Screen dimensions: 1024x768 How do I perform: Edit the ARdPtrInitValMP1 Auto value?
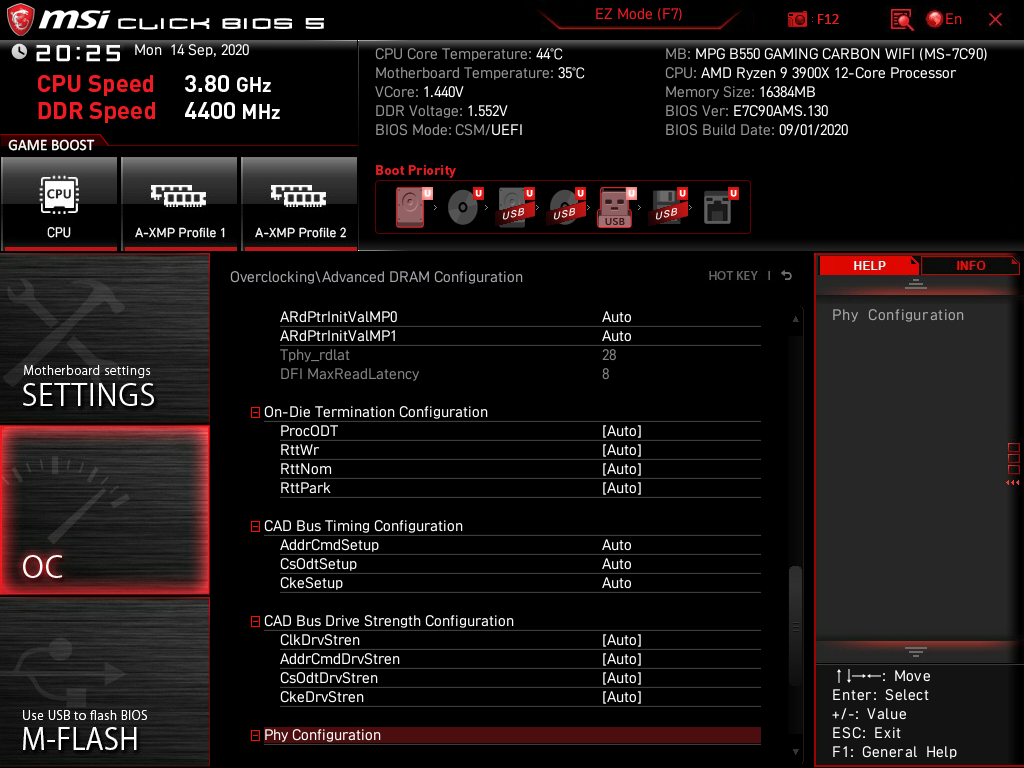[x=616, y=336]
